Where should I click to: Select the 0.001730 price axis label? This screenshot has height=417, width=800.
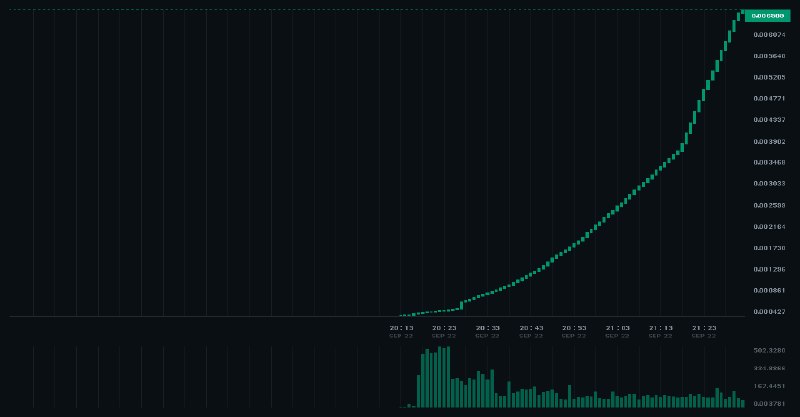[x=769, y=248]
